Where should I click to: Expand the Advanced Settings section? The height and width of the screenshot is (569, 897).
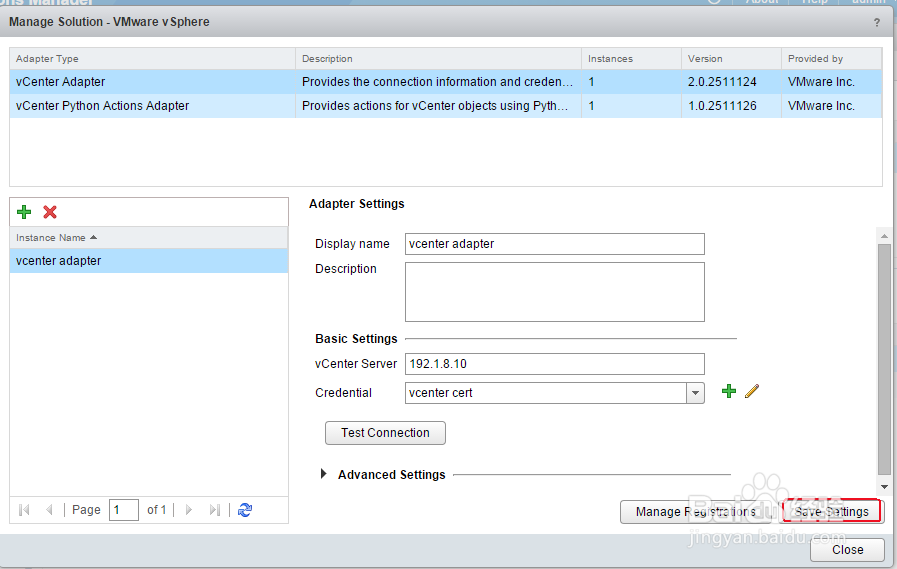[324, 473]
